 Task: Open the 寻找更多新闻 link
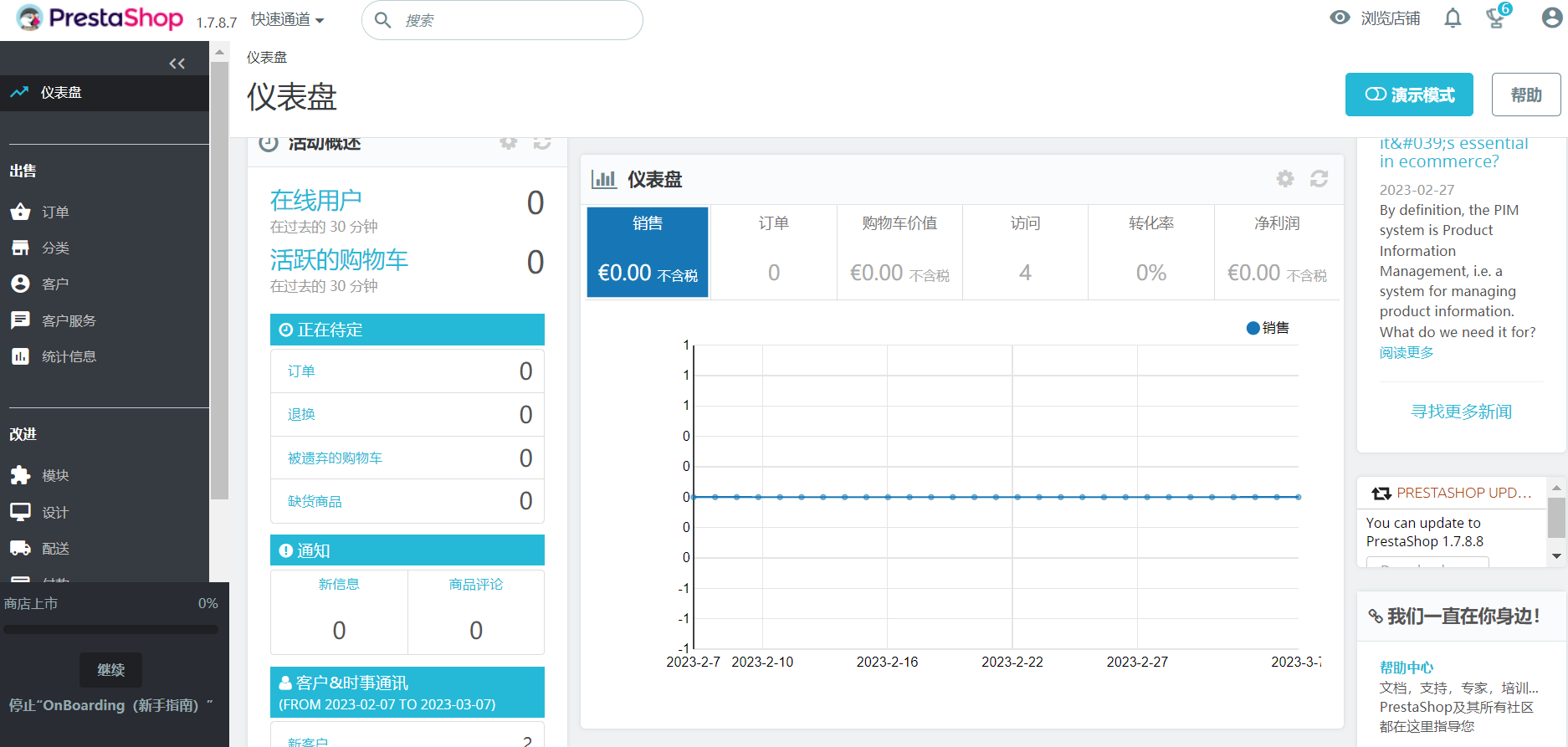[1461, 412]
